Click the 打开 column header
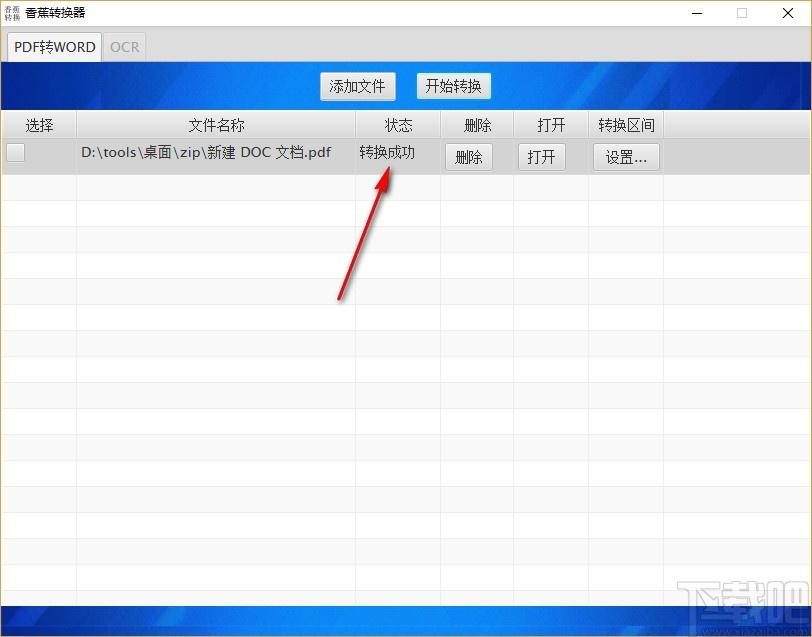812x637 pixels. (x=551, y=125)
